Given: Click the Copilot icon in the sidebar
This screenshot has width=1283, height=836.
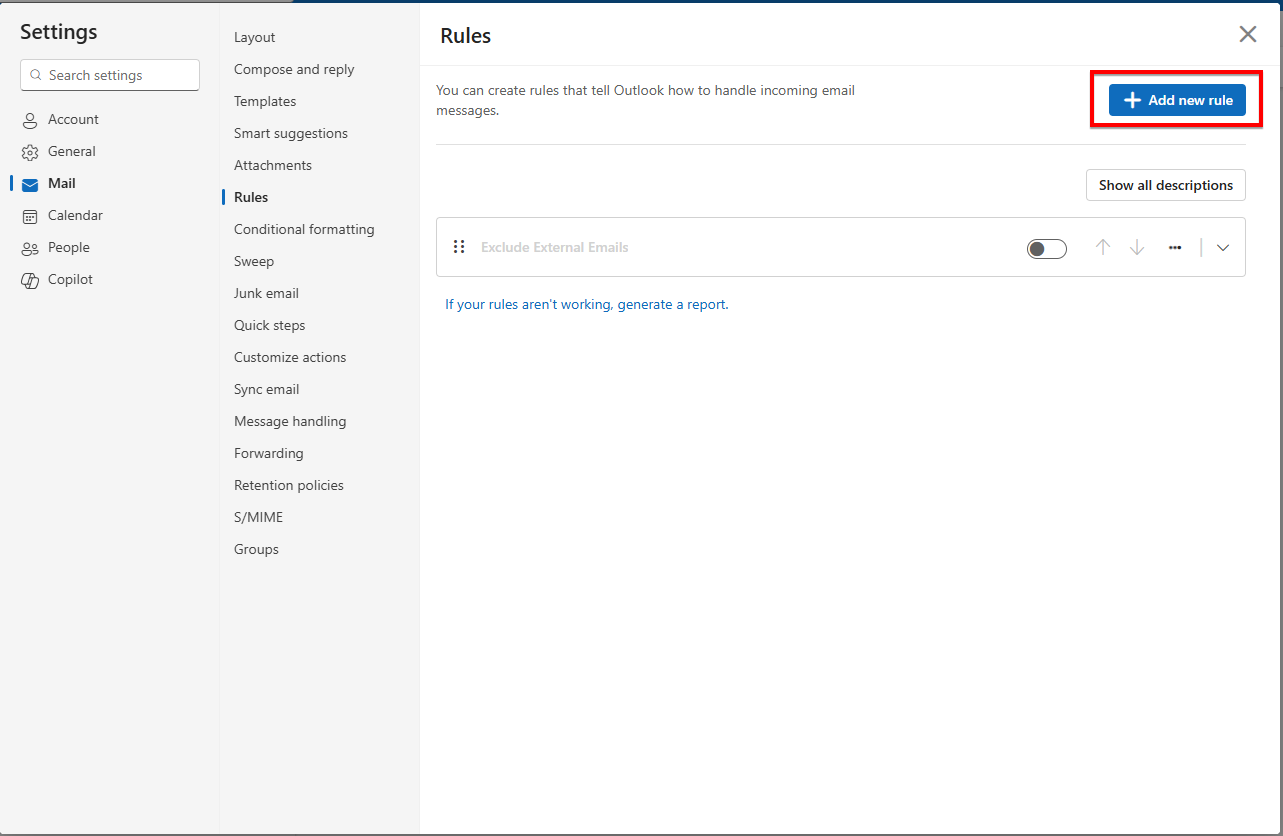Looking at the screenshot, I should click(30, 280).
